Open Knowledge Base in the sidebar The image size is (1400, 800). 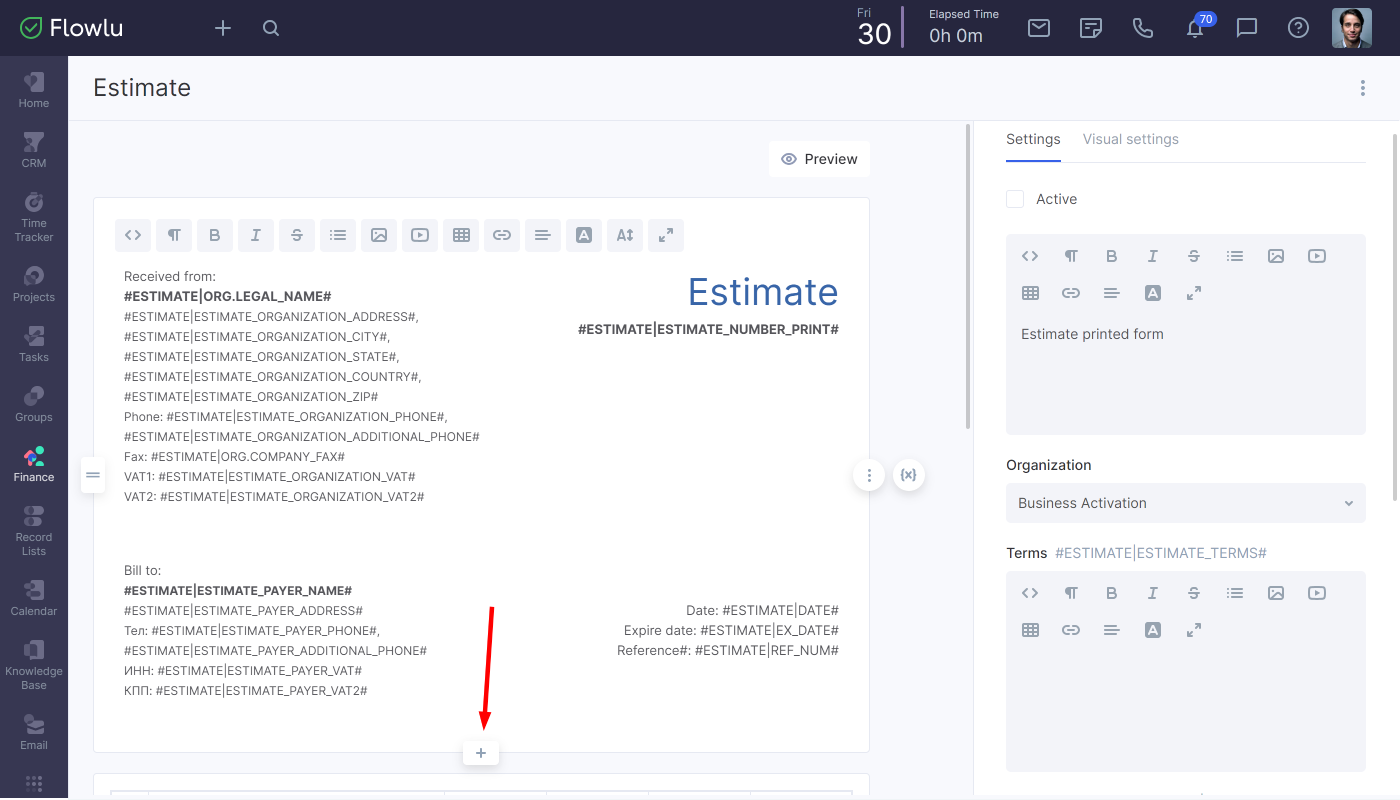click(34, 664)
